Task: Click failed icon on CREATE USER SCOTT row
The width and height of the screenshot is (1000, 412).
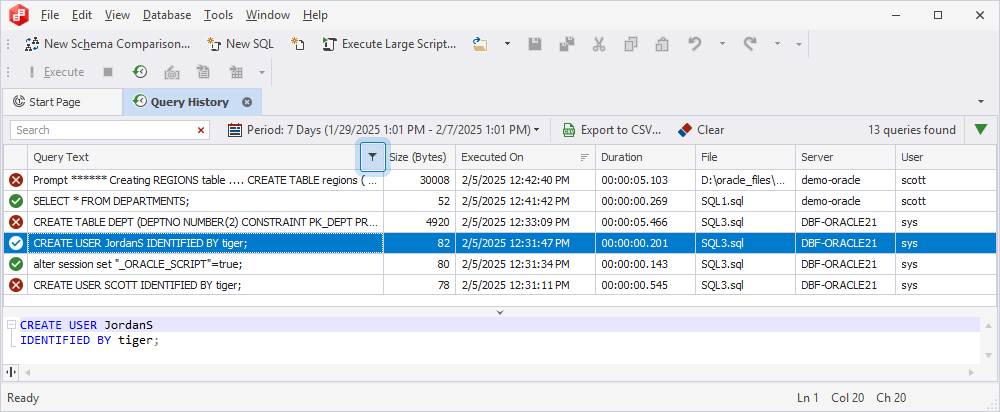Action: [16, 284]
